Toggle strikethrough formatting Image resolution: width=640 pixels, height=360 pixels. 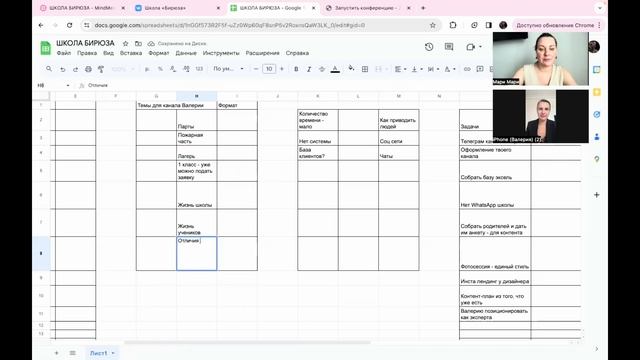point(322,69)
